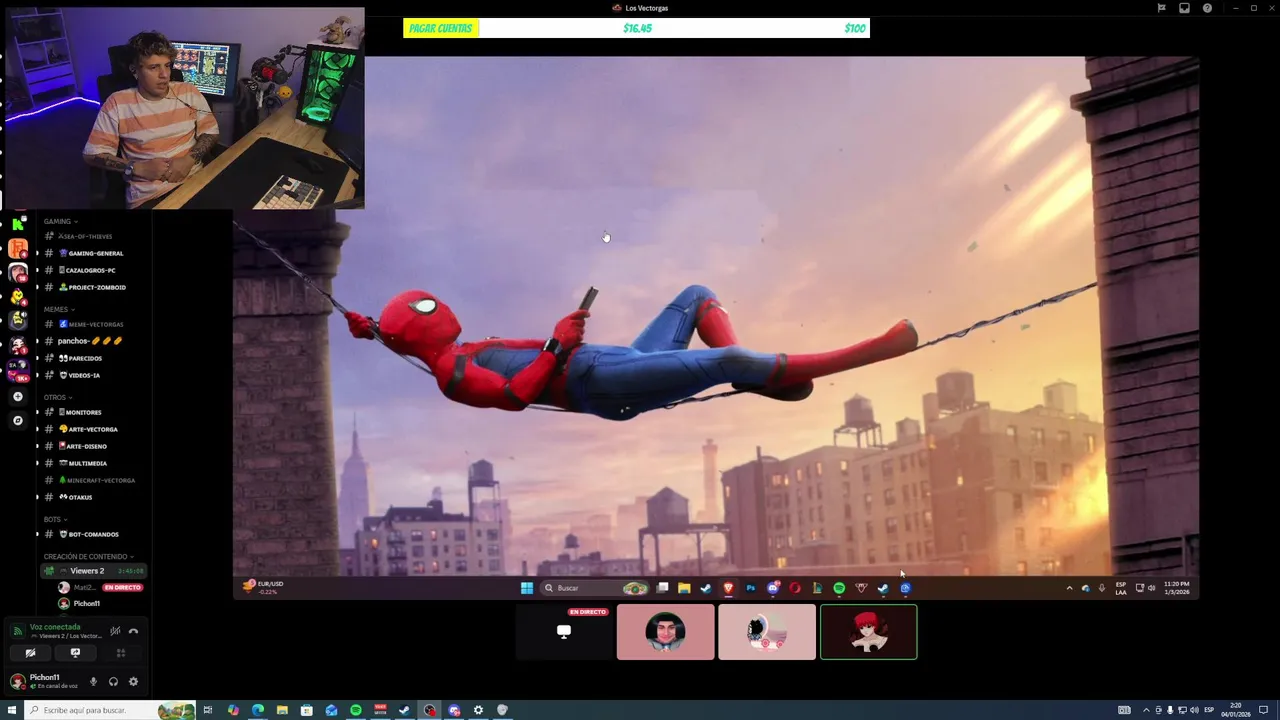Collapse the OTROS category
Screen dimensions: 1280x720
58,397
